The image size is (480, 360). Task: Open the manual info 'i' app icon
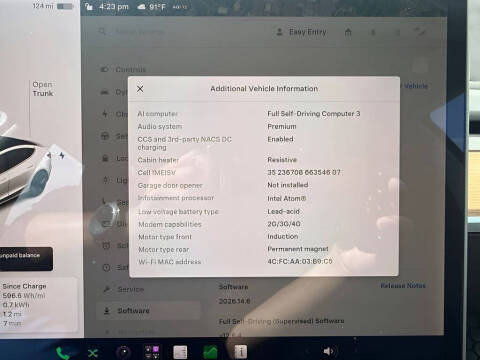pos(241,352)
